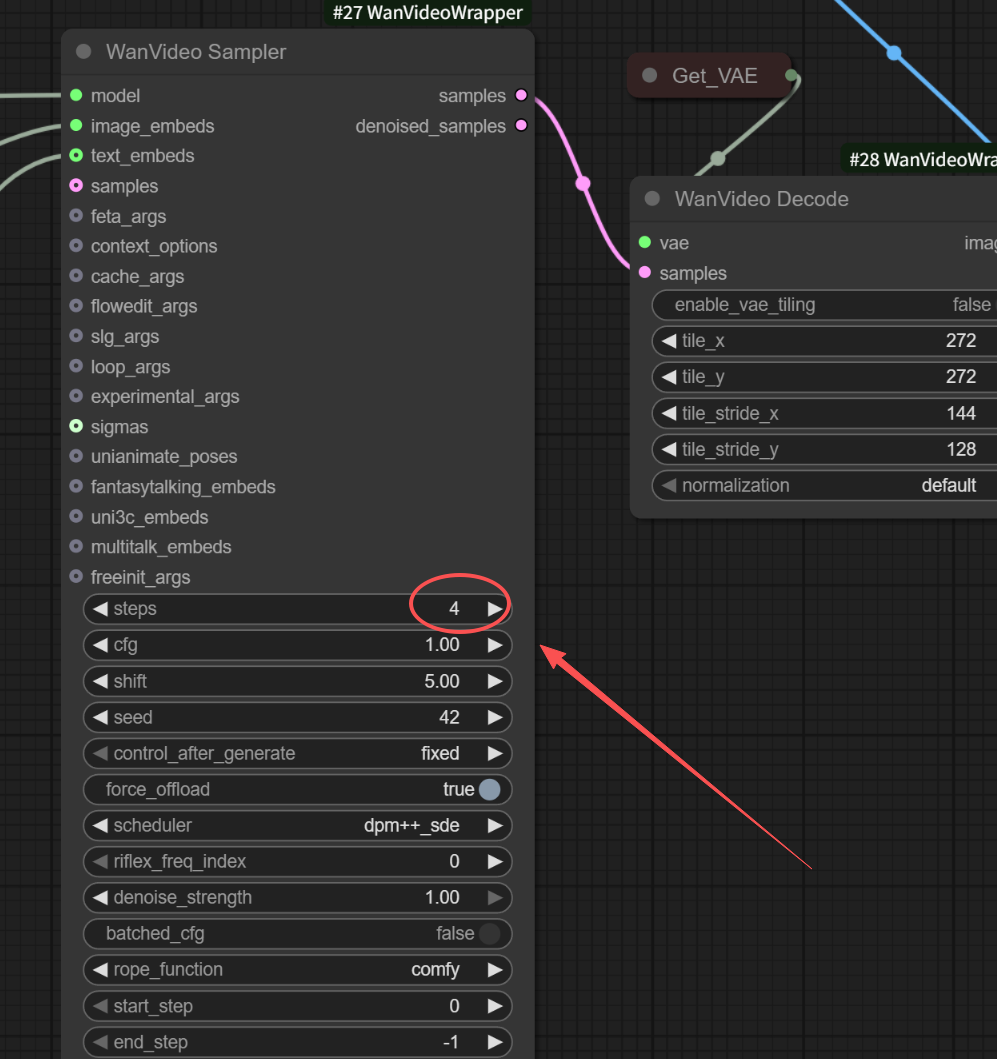The width and height of the screenshot is (997, 1059).
Task: Increase end_step with right arrow
Action: [495, 1042]
